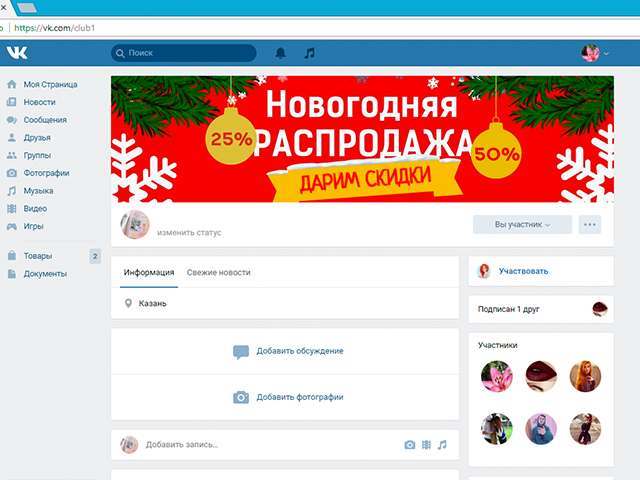This screenshot has height=480, width=640.
Task: Click the search magnifier icon
Action: 120,53
